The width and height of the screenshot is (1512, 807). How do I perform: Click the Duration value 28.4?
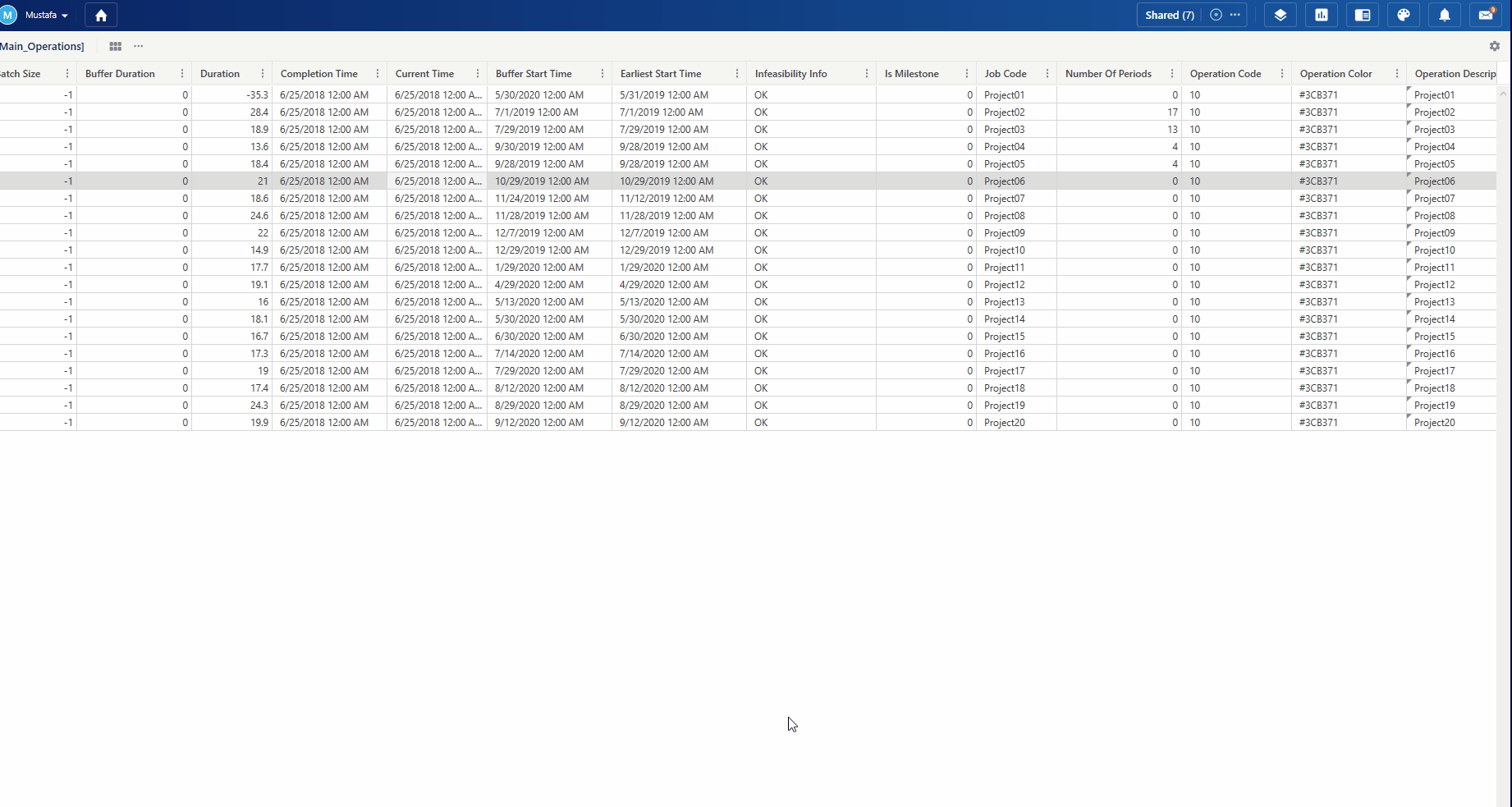(x=232, y=112)
